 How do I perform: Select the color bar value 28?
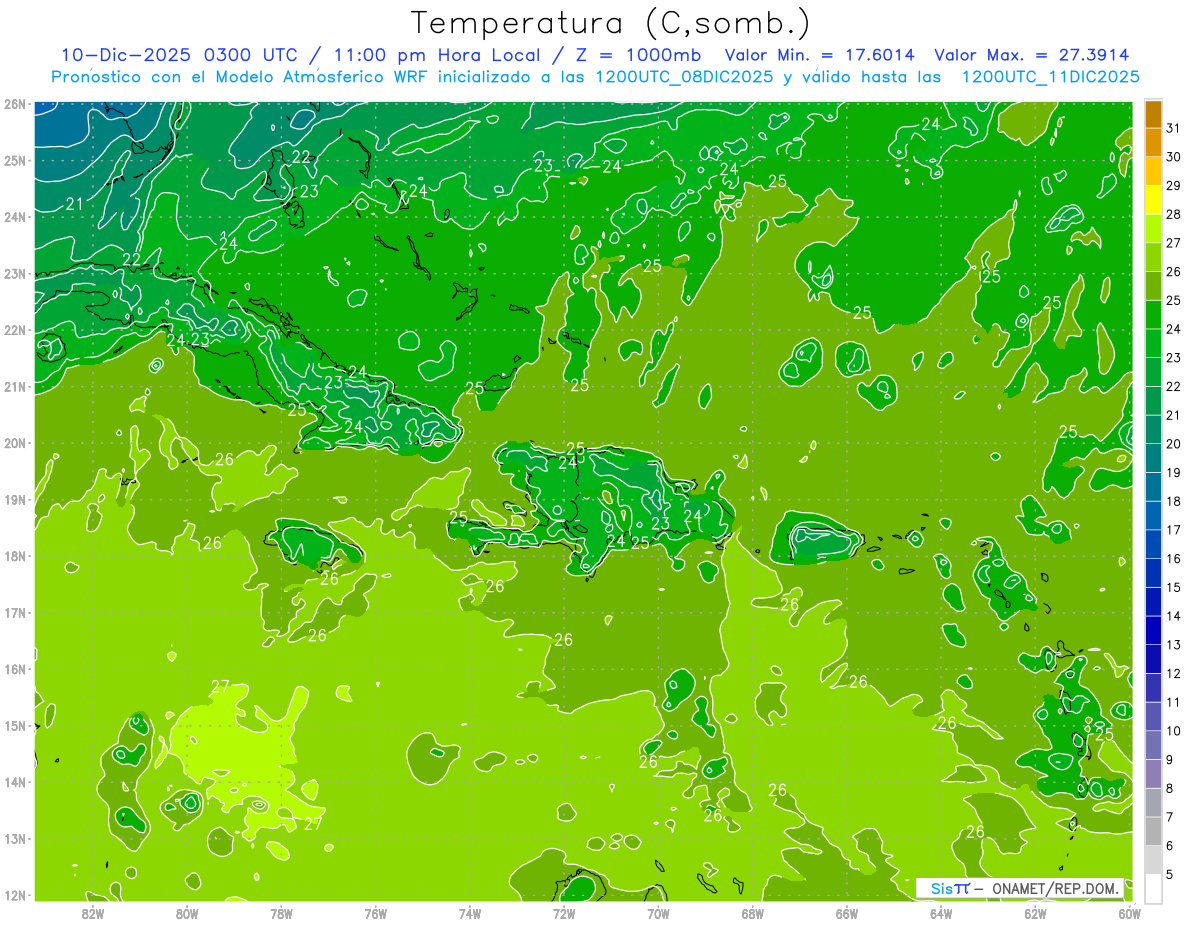tap(1174, 215)
